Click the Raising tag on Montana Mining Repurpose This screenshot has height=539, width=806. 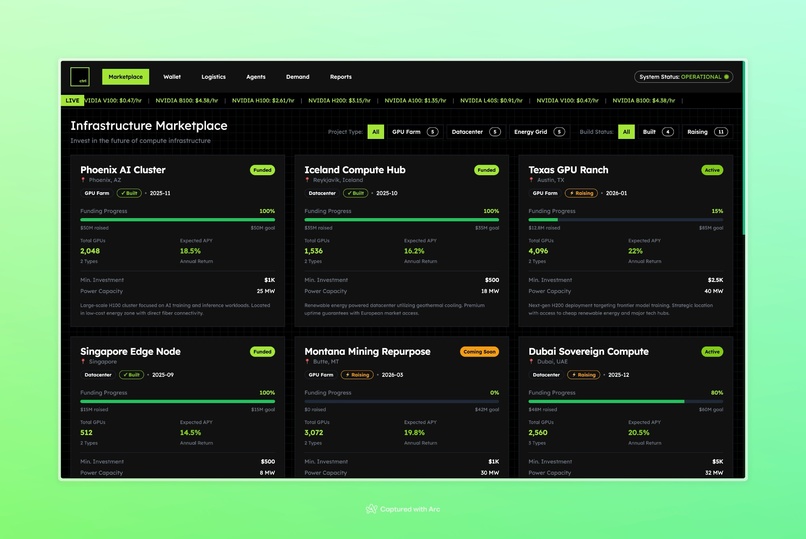pos(357,375)
